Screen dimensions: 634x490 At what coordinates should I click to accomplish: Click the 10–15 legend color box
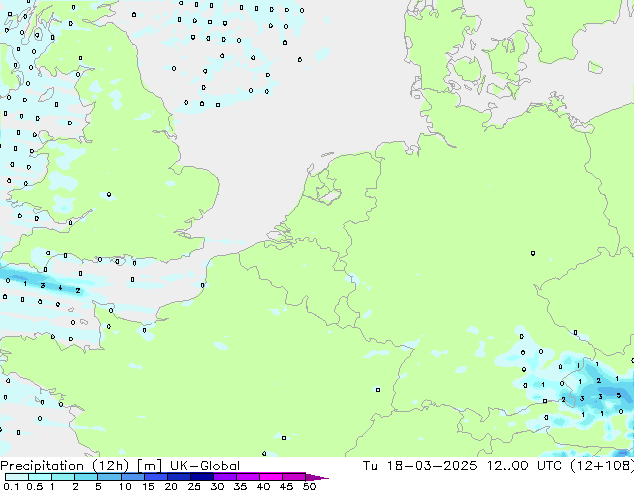[x=132, y=477]
